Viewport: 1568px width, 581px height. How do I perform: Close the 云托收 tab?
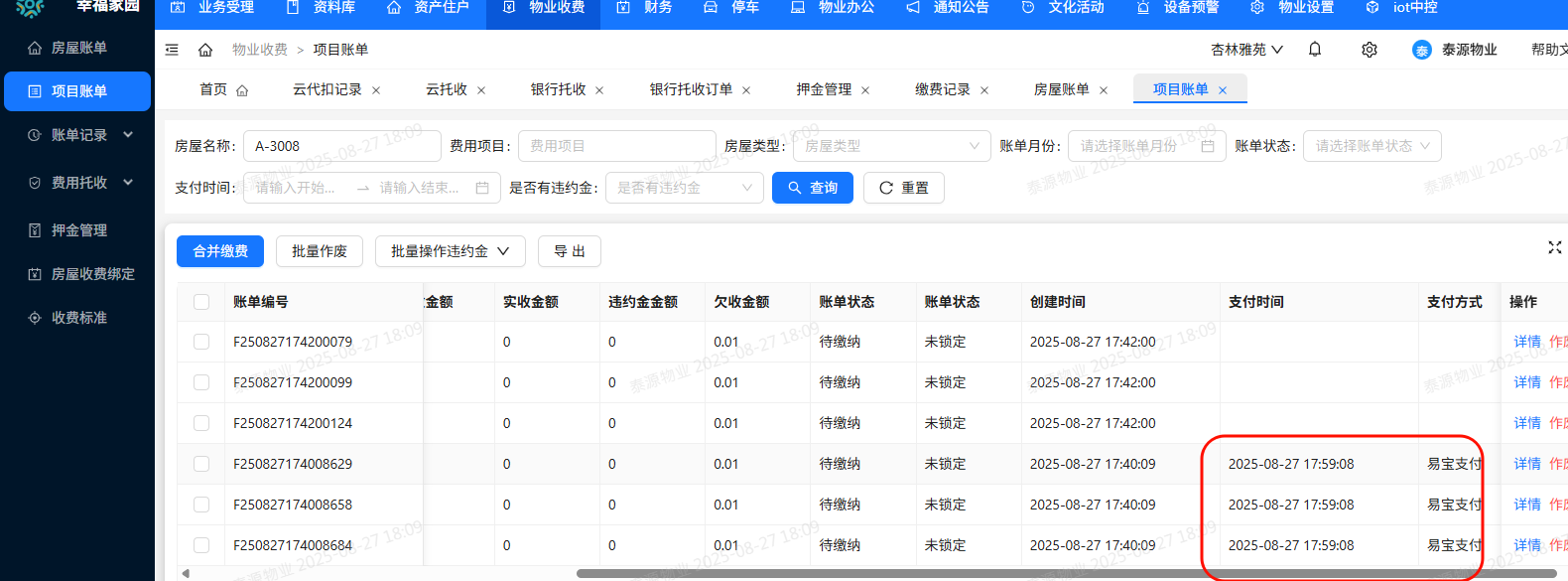click(x=481, y=90)
